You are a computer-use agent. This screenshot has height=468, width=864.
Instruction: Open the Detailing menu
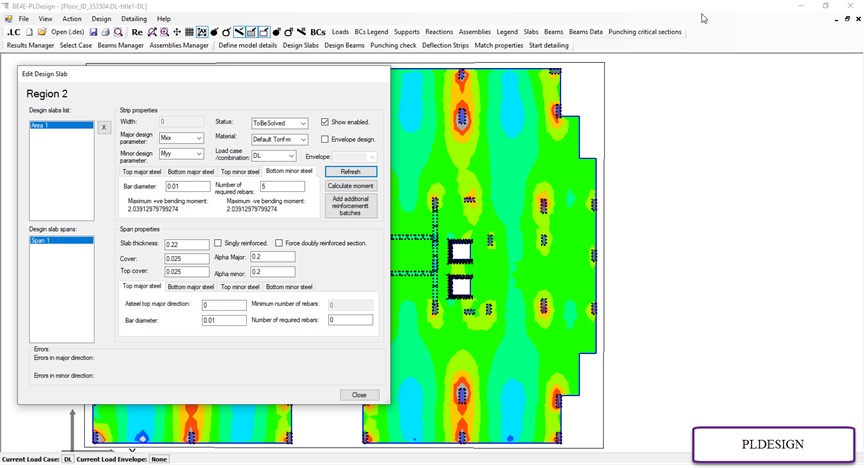click(134, 19)
